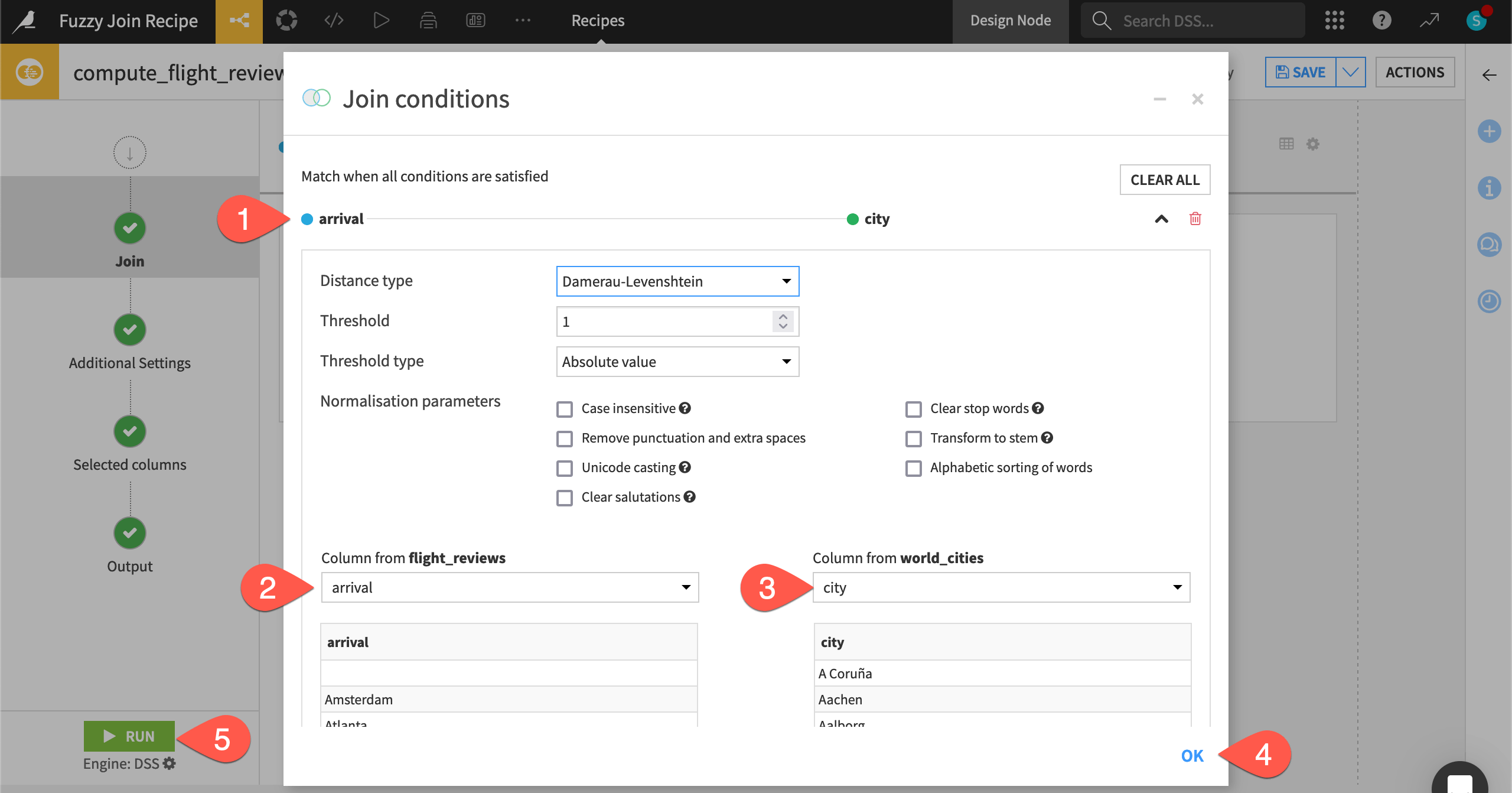Open the Recipes menu

coord(598,21)
